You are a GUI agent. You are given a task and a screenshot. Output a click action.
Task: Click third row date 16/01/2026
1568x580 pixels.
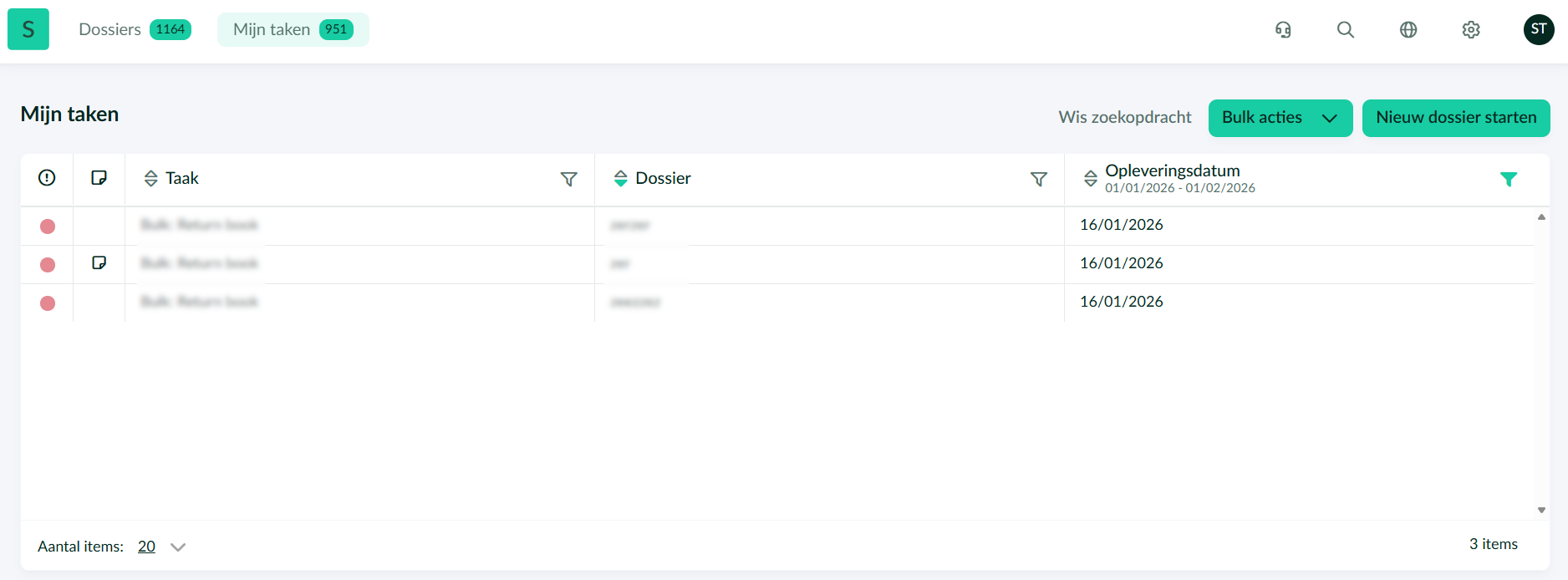(x=1121, y=302)
